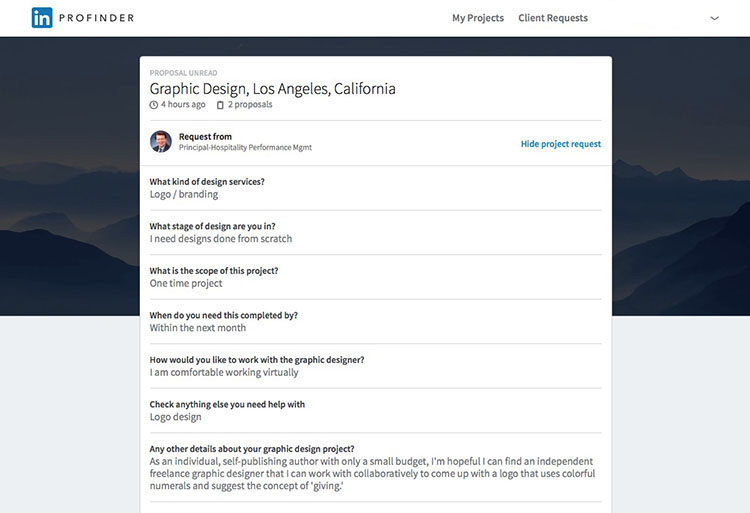The height and width of the screenshot is (513, 750).
Task: Click the document icon beside "2 proposals"
Action: point(220,105)
